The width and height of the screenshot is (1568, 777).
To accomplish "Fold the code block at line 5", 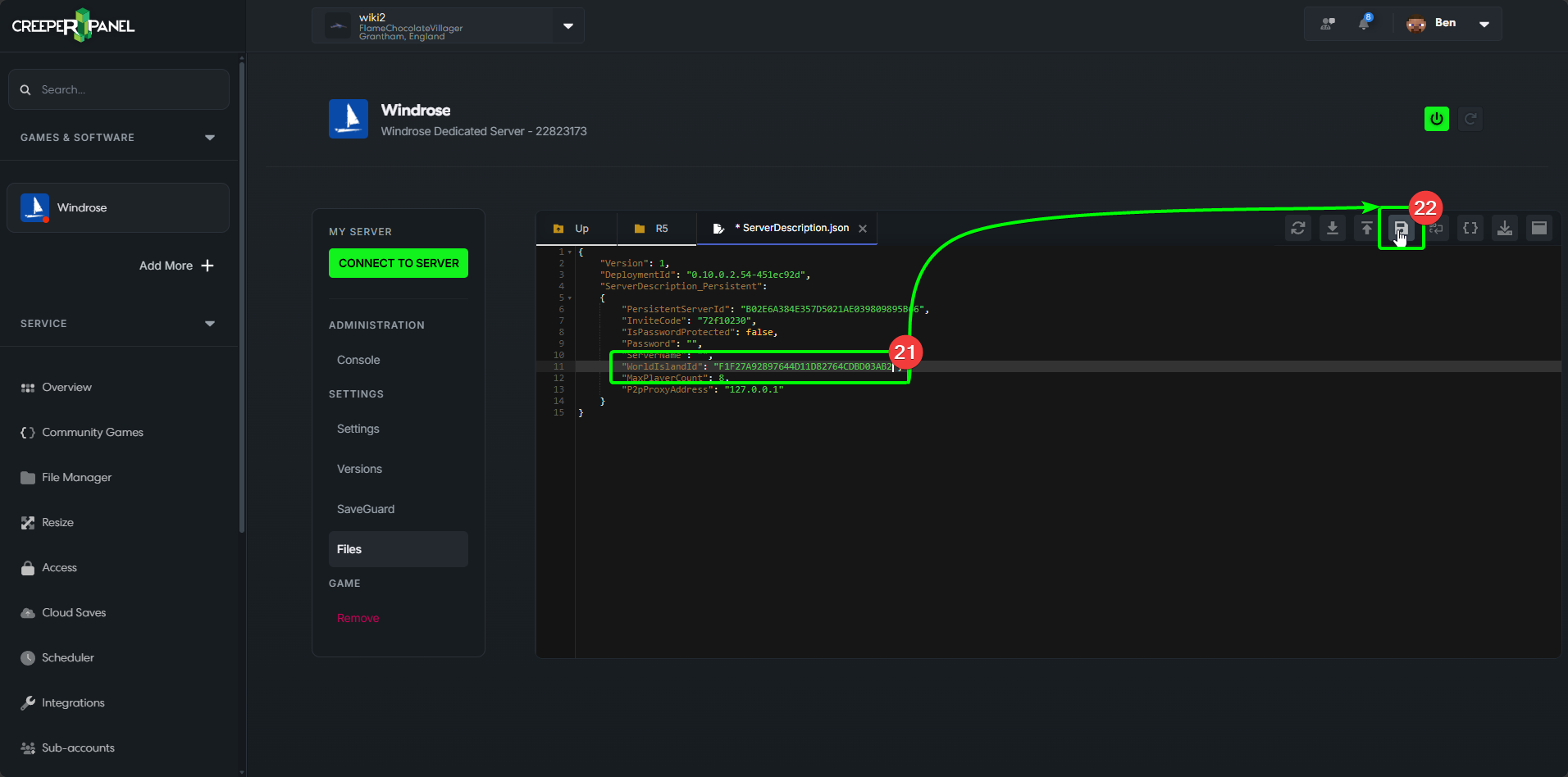I will point(570,298).
